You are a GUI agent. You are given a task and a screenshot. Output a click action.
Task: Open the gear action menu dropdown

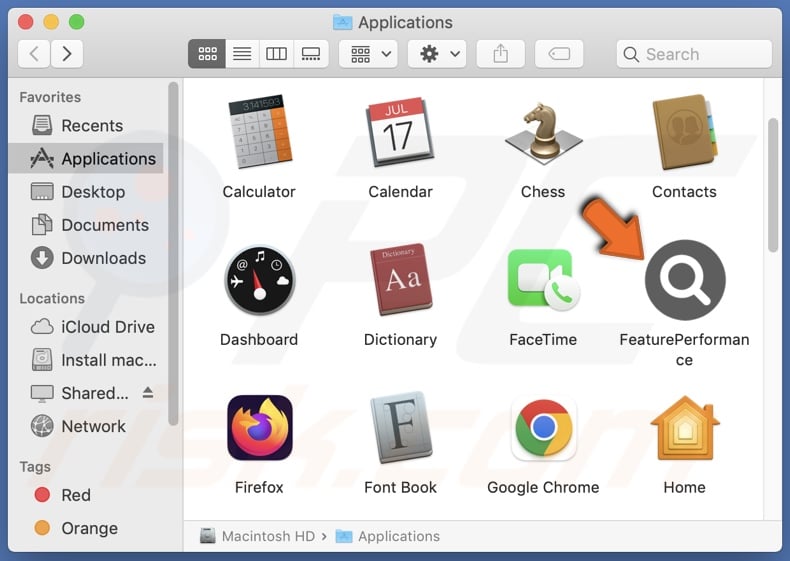437,53
